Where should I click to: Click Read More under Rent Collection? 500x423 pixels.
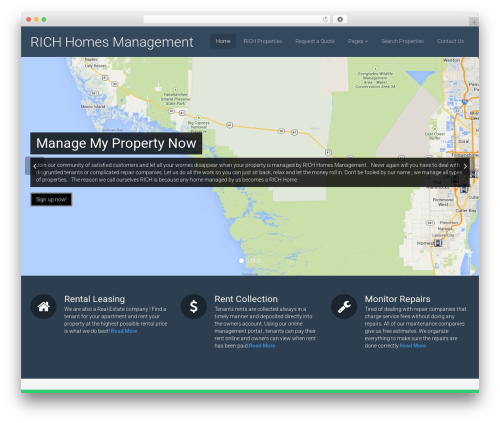262,346
